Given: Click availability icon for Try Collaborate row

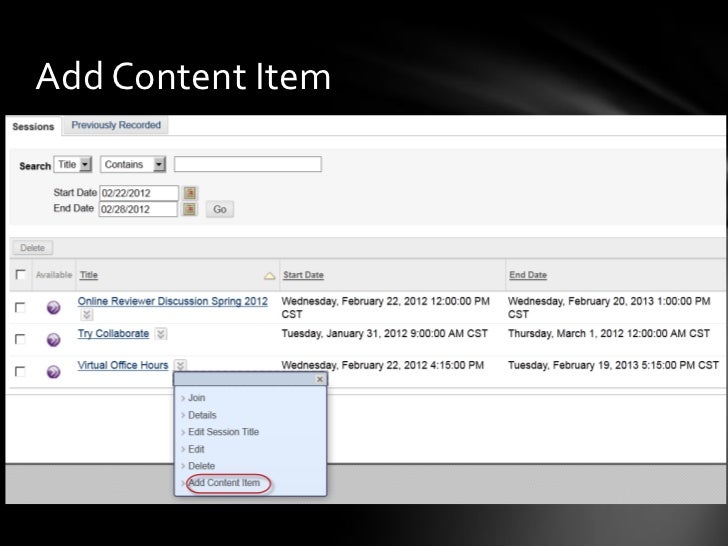Looking at the screenshot, I should tap(53, 339).
